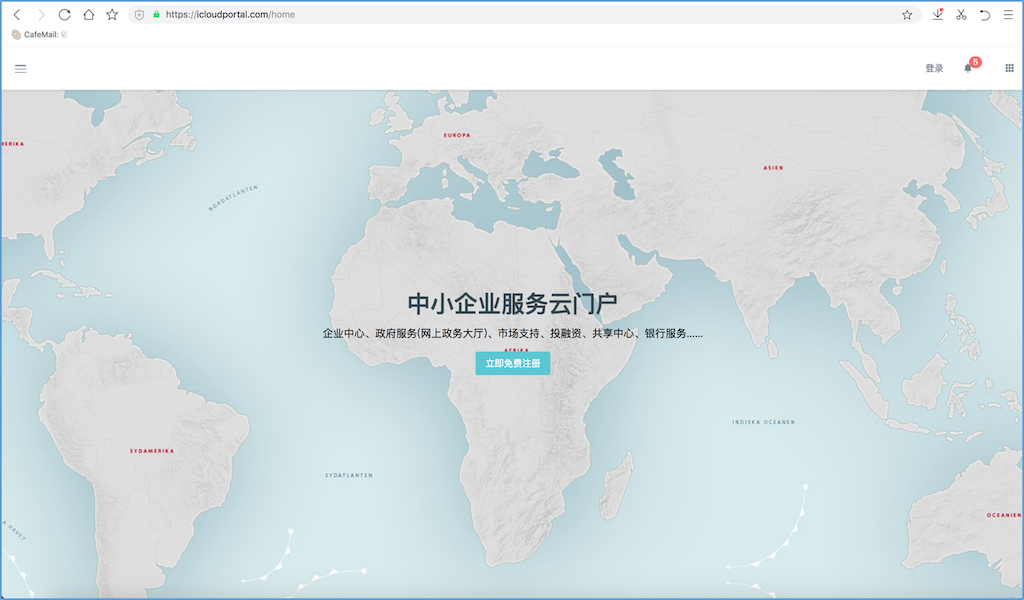Click the scissors screenshot tool icon

[x=961, y=14]
